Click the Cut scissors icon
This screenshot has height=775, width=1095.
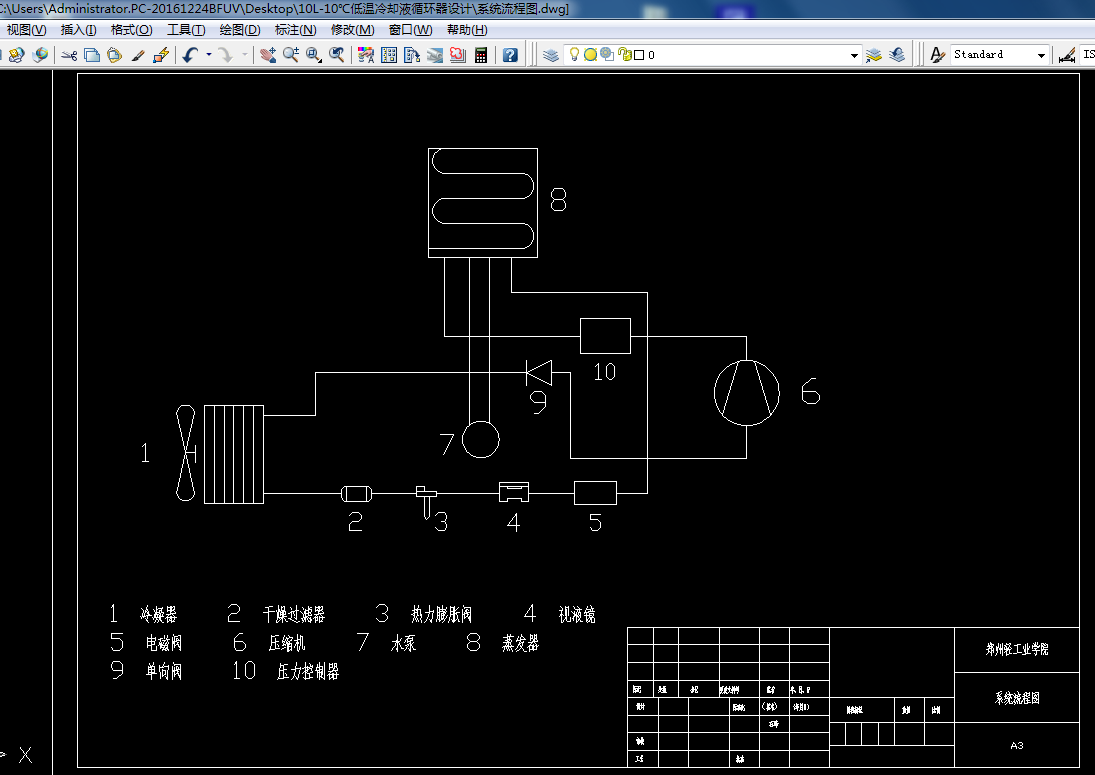click(x=69, y=55)
